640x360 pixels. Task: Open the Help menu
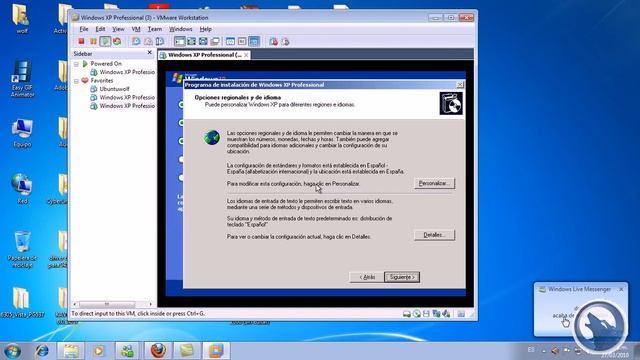click(205, 29)
